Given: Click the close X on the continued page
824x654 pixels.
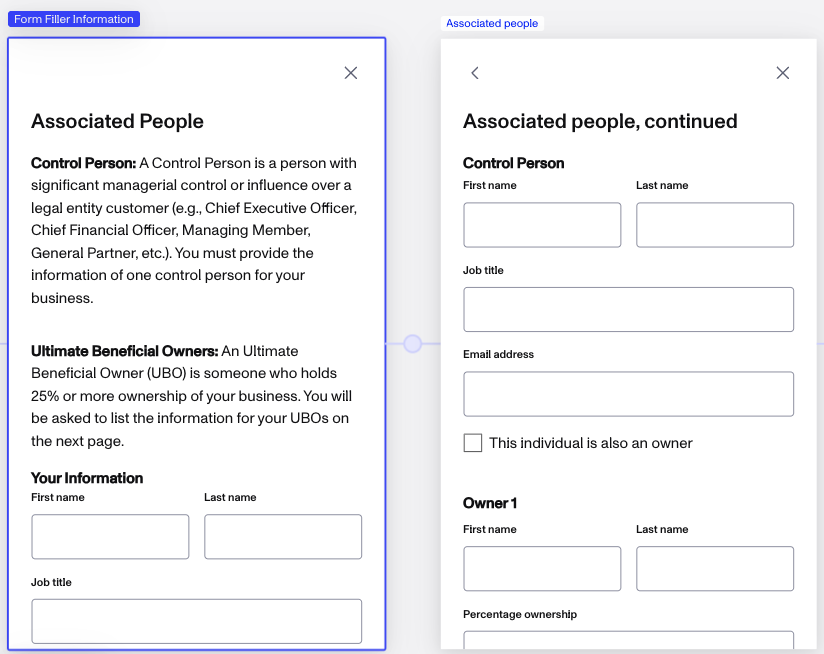Looking at the screenshot, I should click(x=783, y=73).
